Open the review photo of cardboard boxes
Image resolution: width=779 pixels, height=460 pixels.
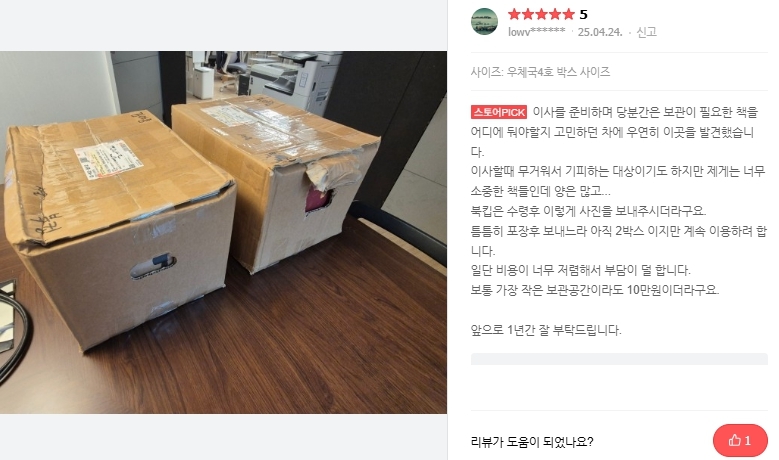click(x=223, y=232)
